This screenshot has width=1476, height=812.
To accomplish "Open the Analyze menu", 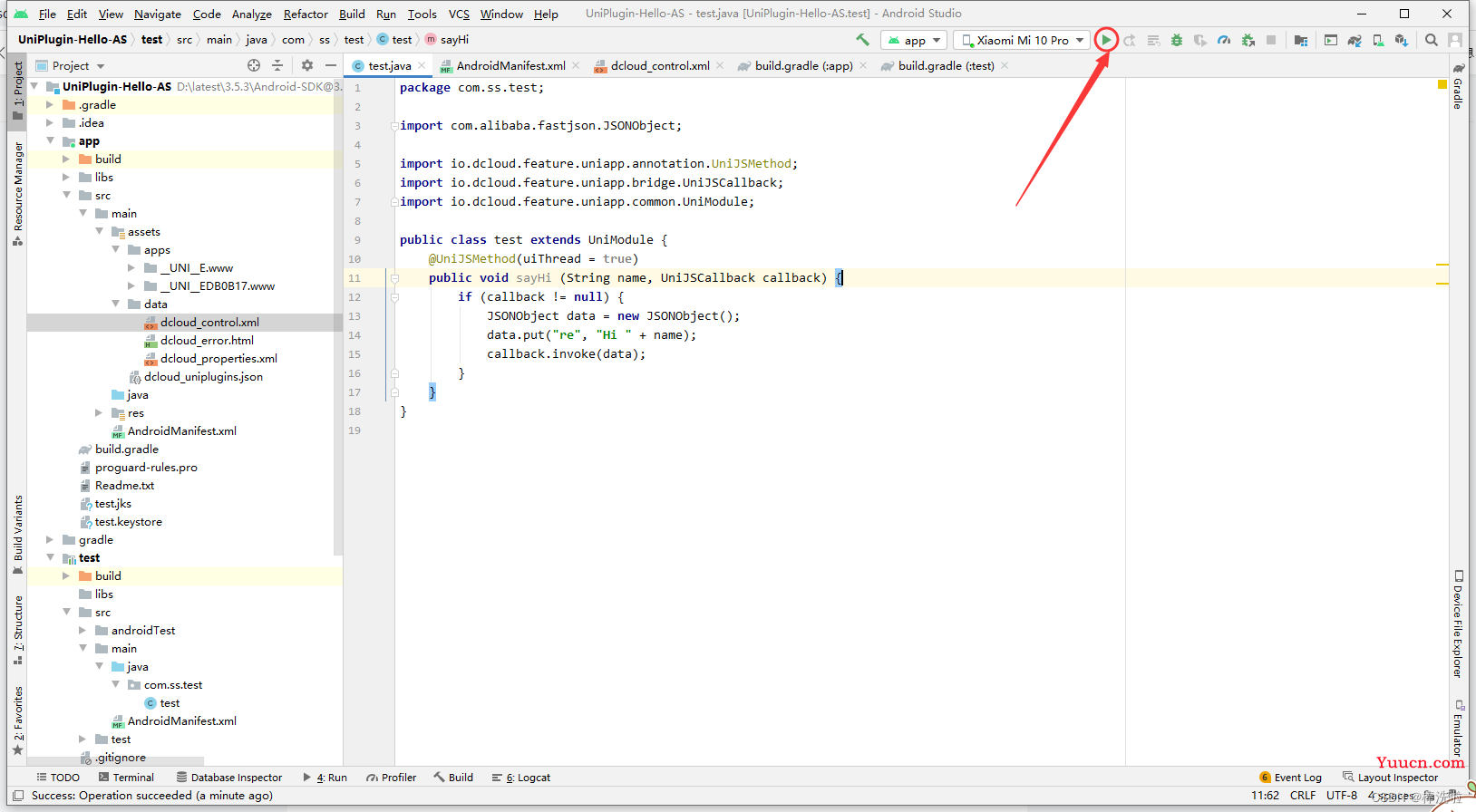I will click(x=251, y=14).
